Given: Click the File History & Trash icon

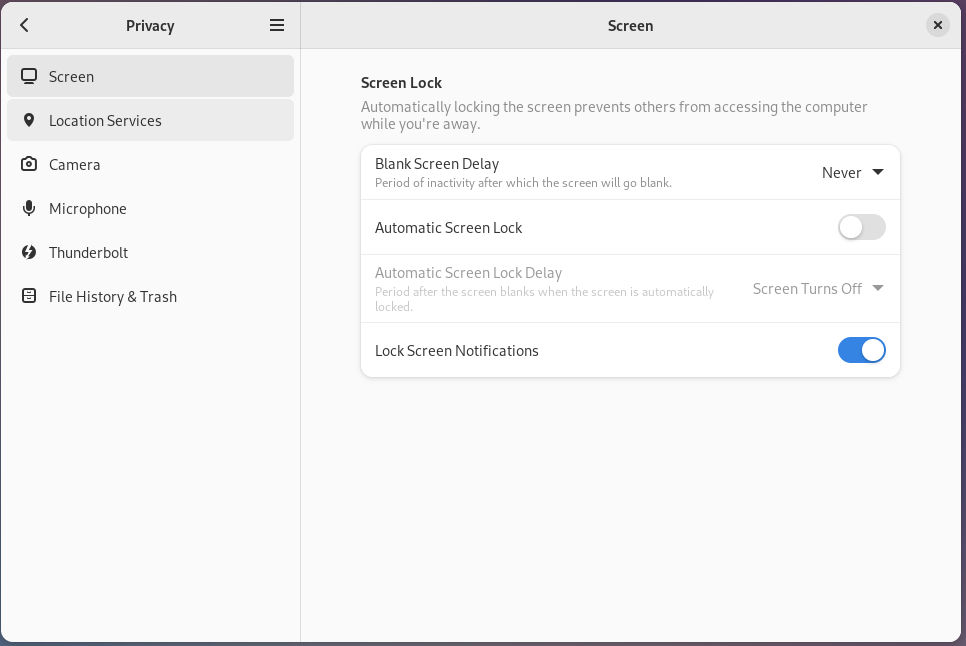Looking at the screenshot, I should click(x=29, y=296).
